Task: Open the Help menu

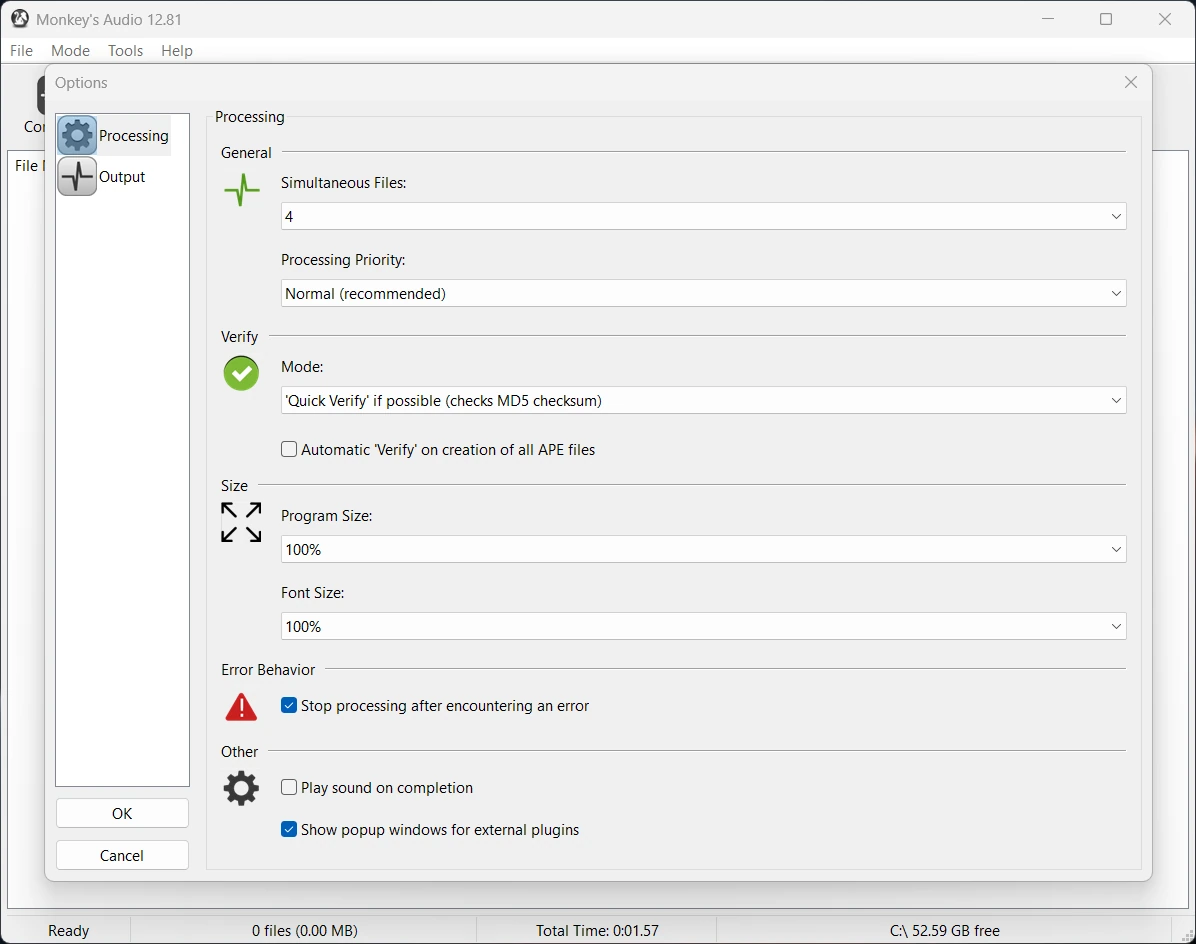Action: pos(177,50)
